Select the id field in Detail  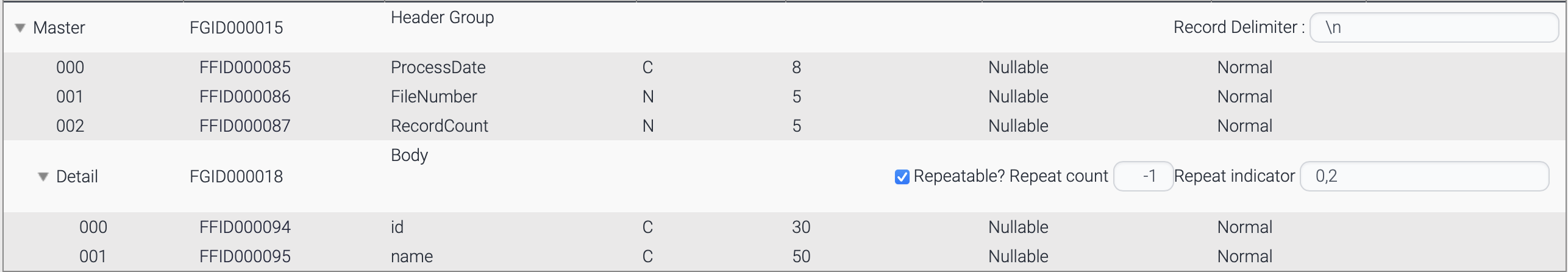[397, 227]
